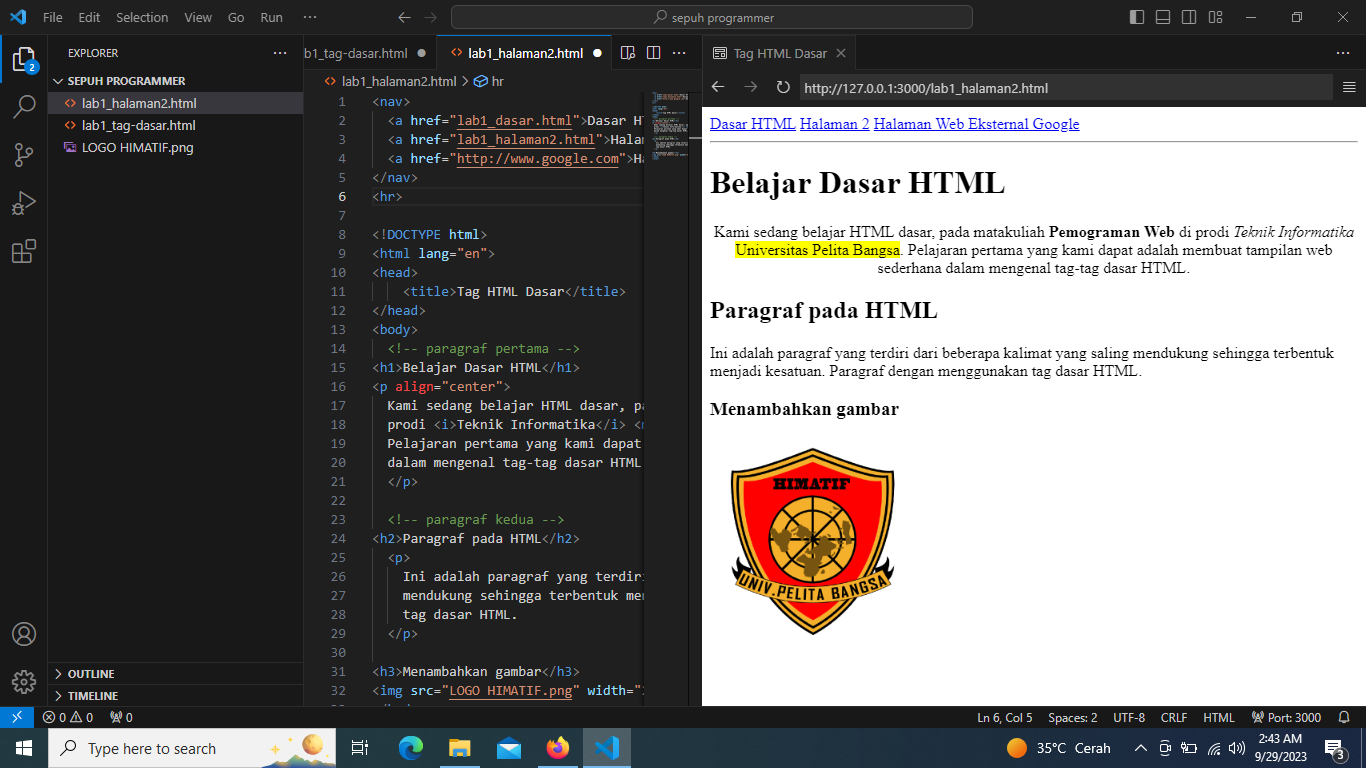Screen dimensions: 1366x768
Task: Toggle the bottom panel visibility
Action: point(1162,17)
